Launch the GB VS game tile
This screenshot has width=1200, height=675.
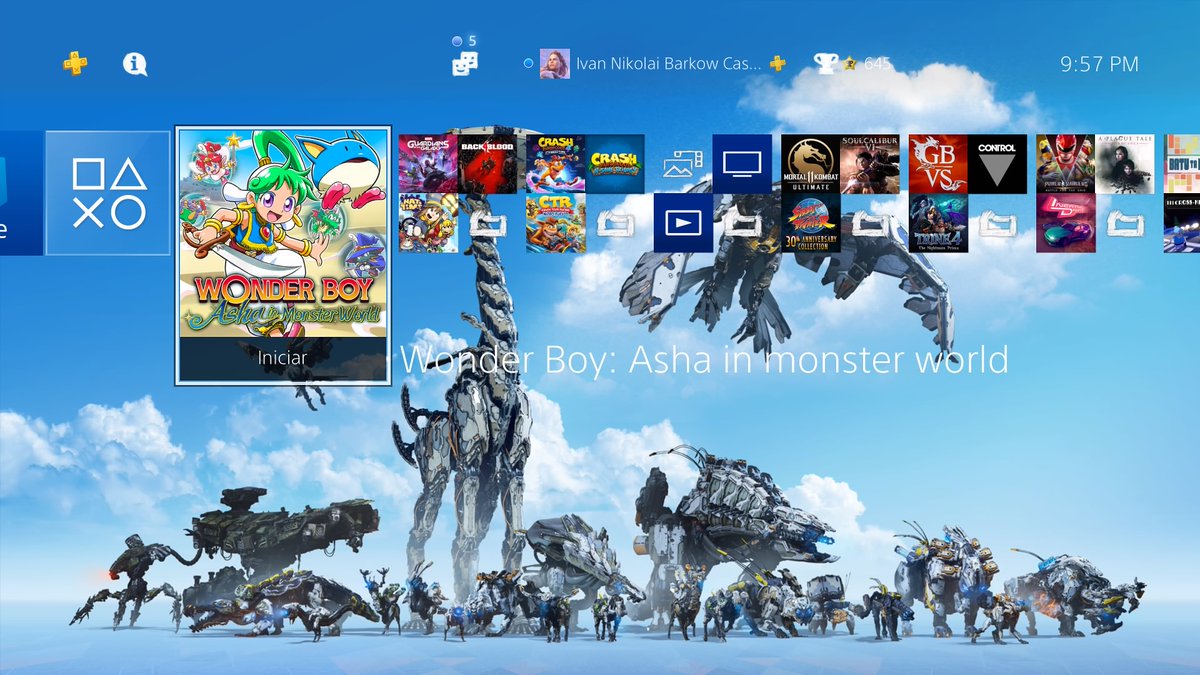point(938,164)
